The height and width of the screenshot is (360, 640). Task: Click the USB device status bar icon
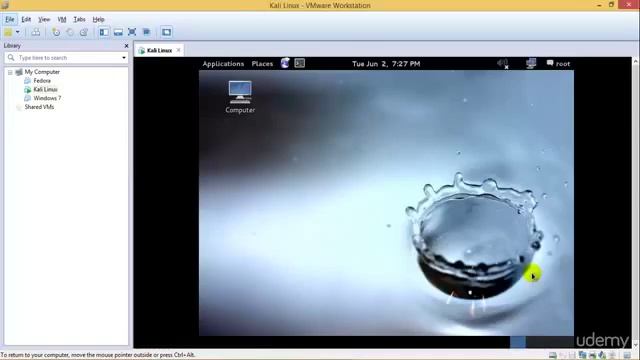[612, 356]
